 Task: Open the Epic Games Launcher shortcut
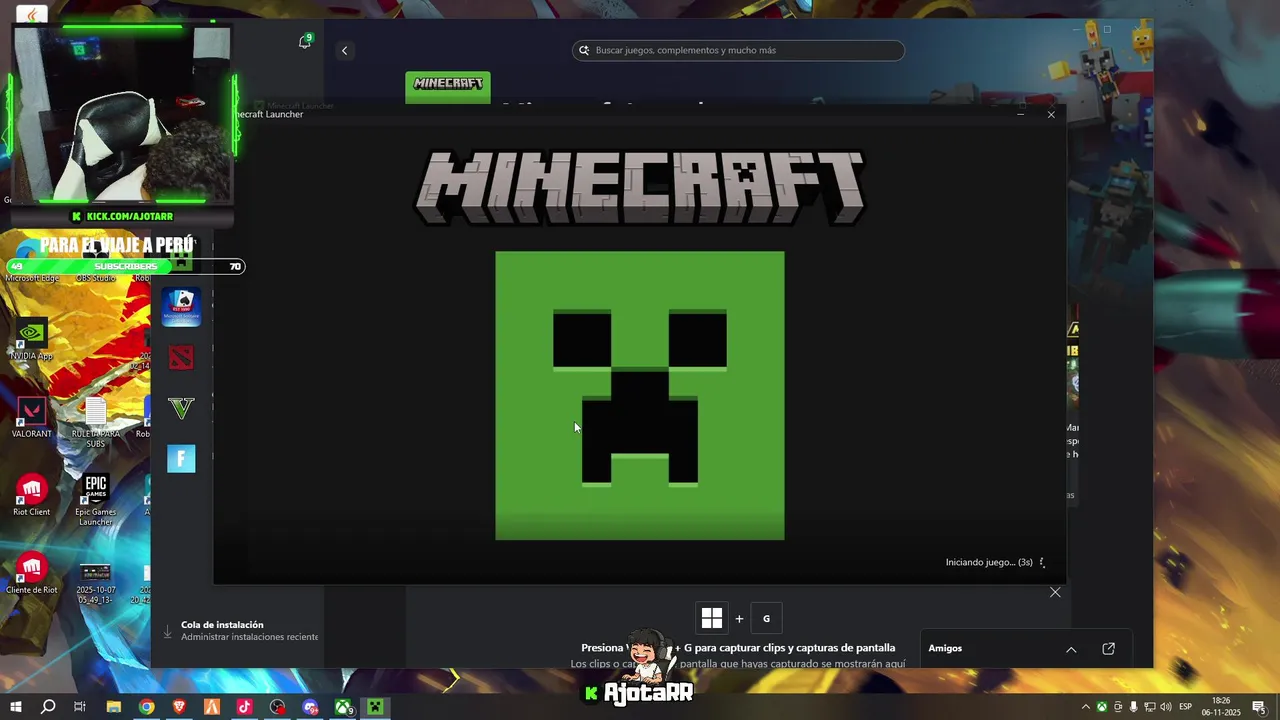[x=96, y=500]
